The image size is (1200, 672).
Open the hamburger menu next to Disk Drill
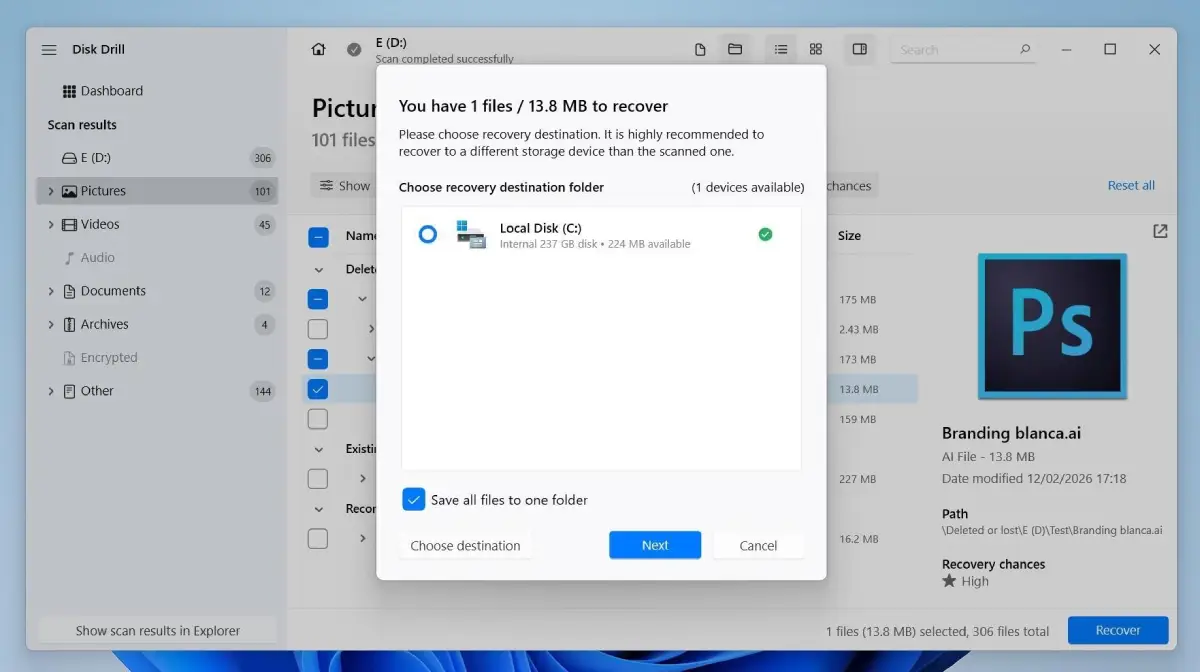(49, 50)
